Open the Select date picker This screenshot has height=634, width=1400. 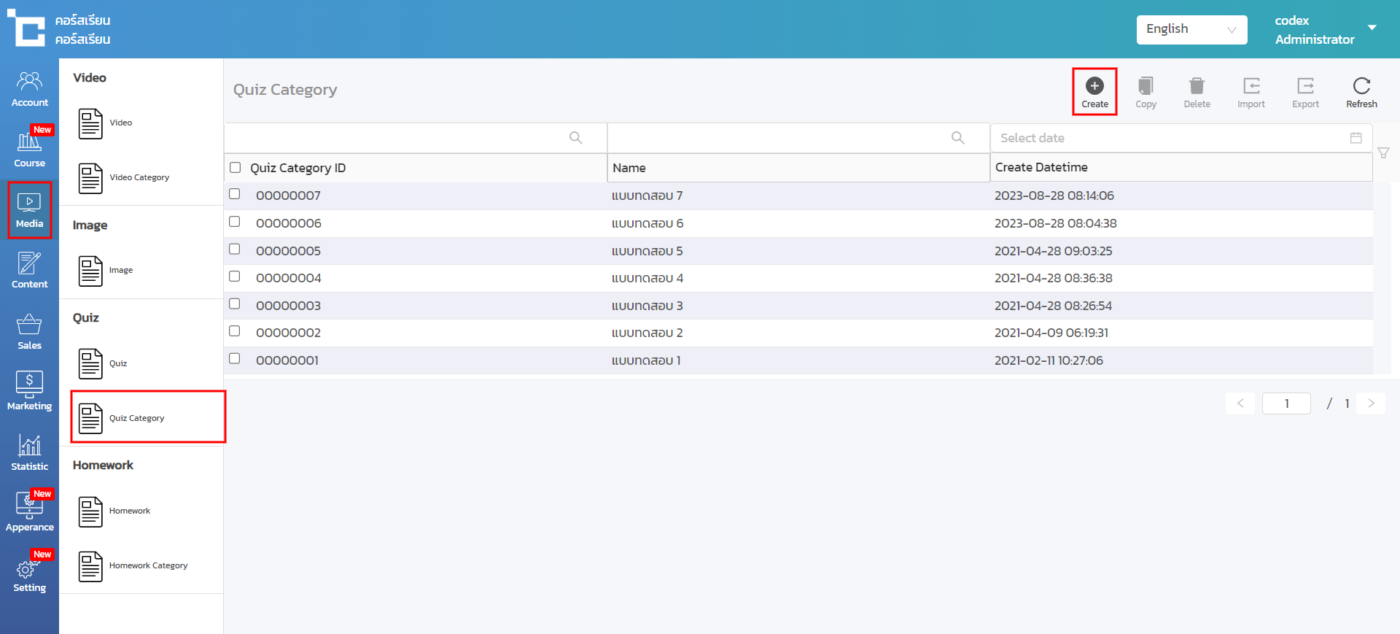1180,138
